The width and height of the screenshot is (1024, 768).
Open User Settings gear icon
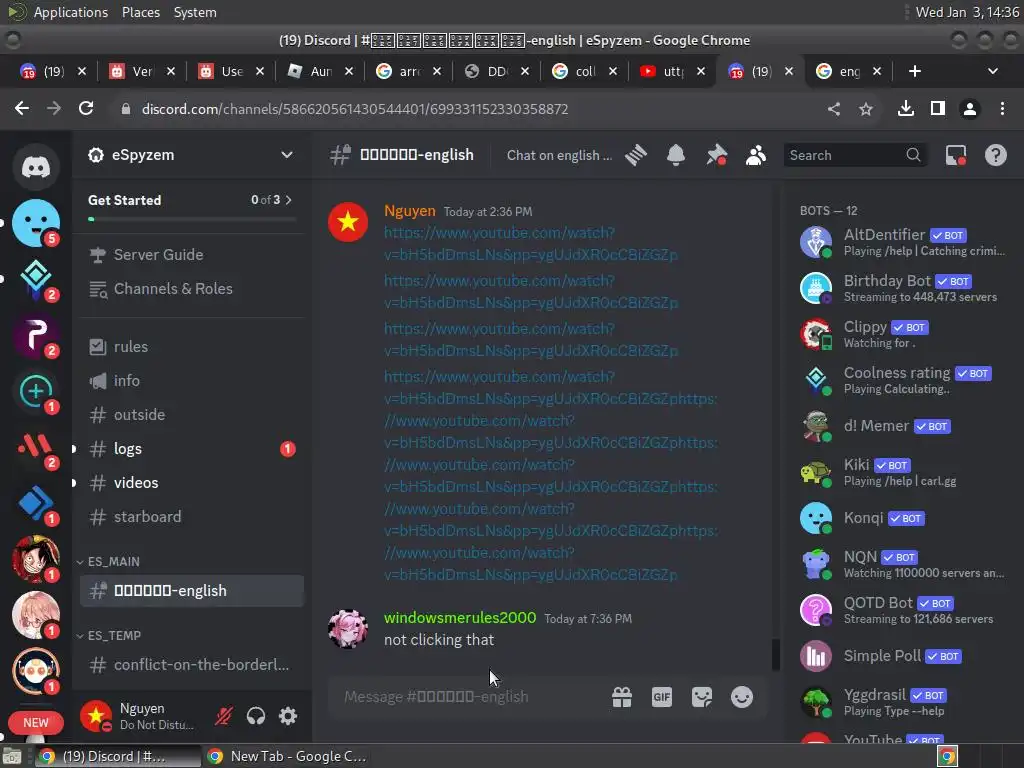[288, 716]
